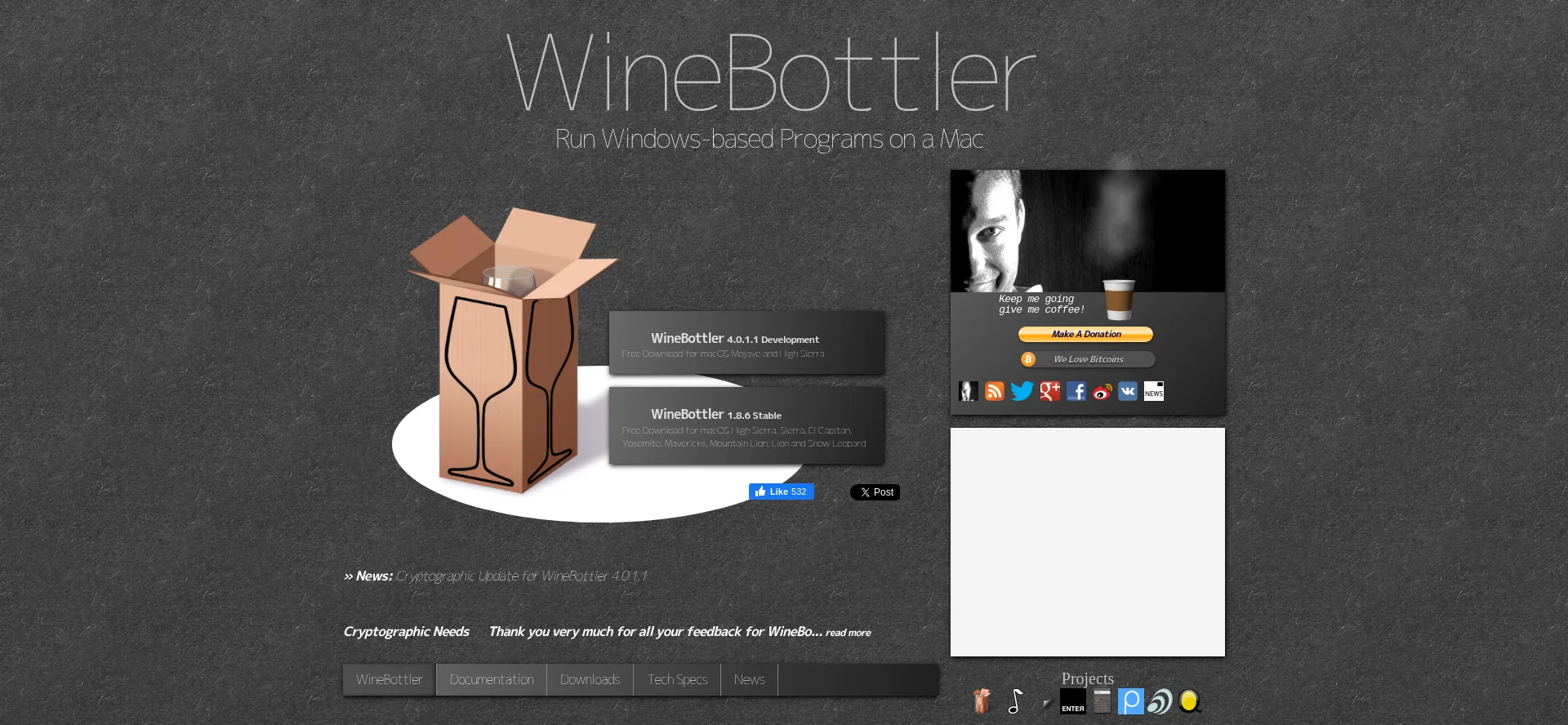Click the 'Thank you very much' article excerpt
This screenshot has width=1568, height=725.
pos(656,632)
